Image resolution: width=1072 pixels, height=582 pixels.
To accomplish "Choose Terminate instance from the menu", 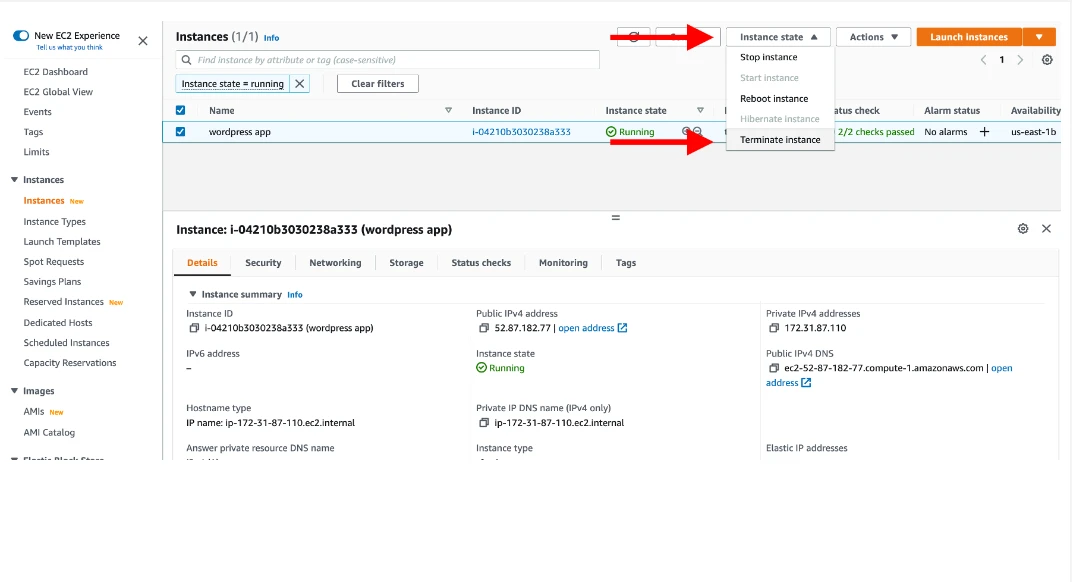I will click(780, 140).
